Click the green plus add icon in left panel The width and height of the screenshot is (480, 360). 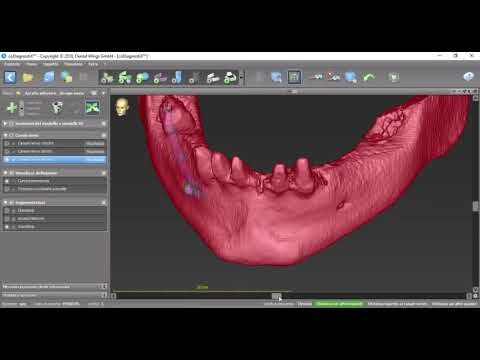[12, 107]
